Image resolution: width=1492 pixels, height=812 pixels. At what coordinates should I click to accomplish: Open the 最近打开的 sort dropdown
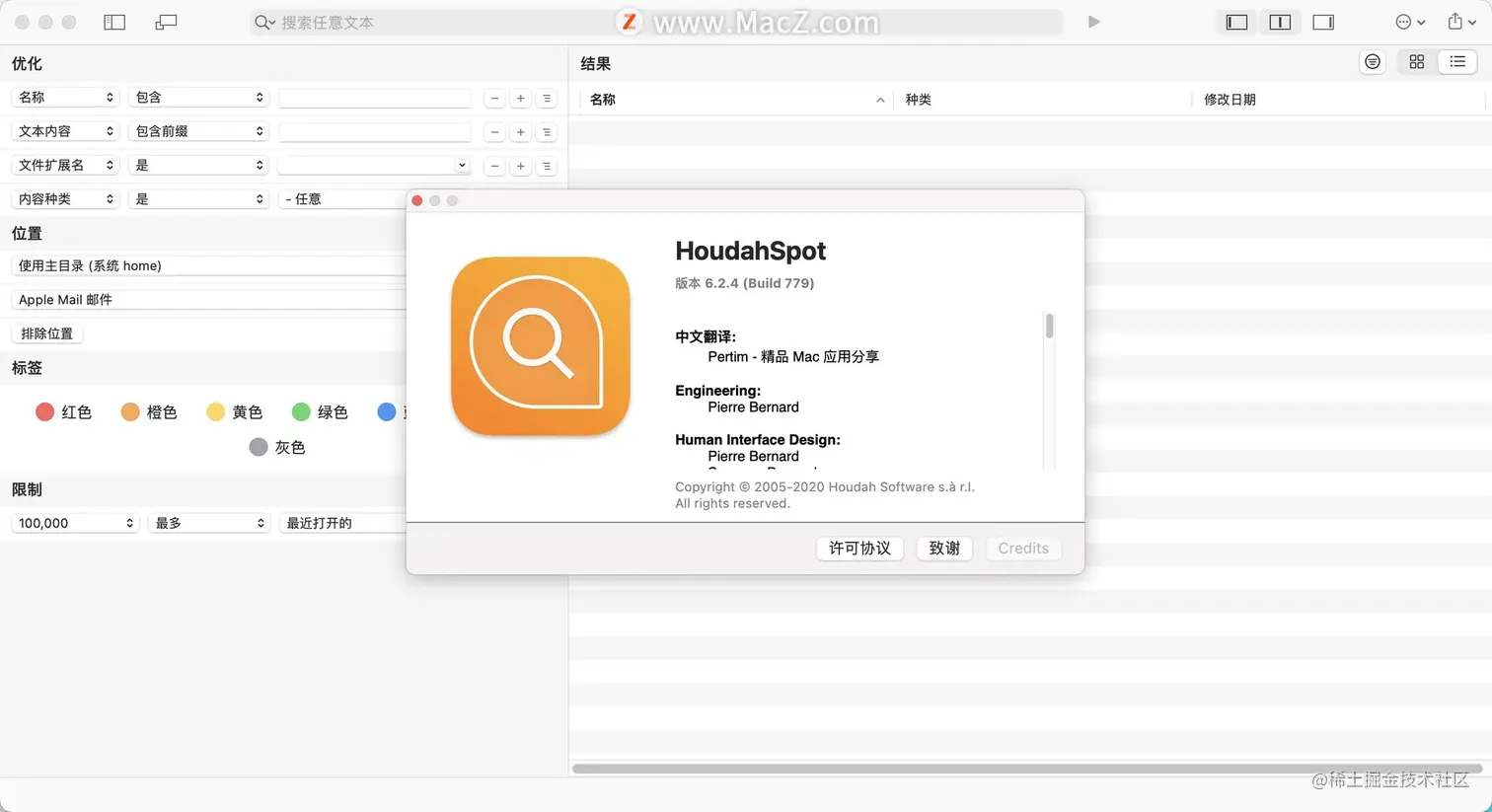coord(342,523)
